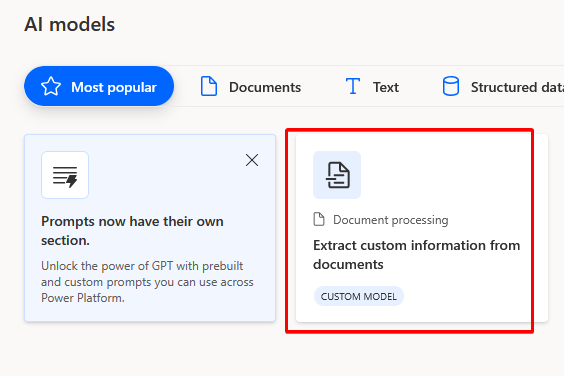Dismiss the Prompts notice with the X
564x376 pixels.
[252, 160]
